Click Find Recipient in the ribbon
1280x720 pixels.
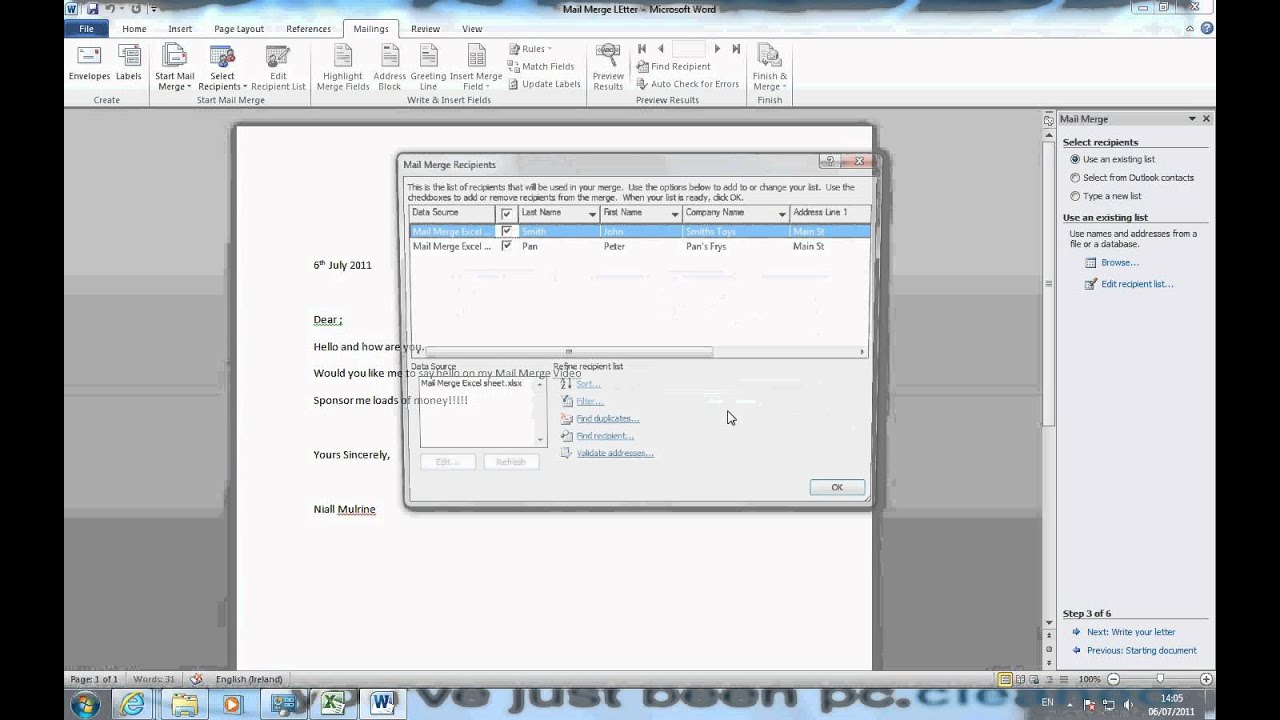[673, 66]
